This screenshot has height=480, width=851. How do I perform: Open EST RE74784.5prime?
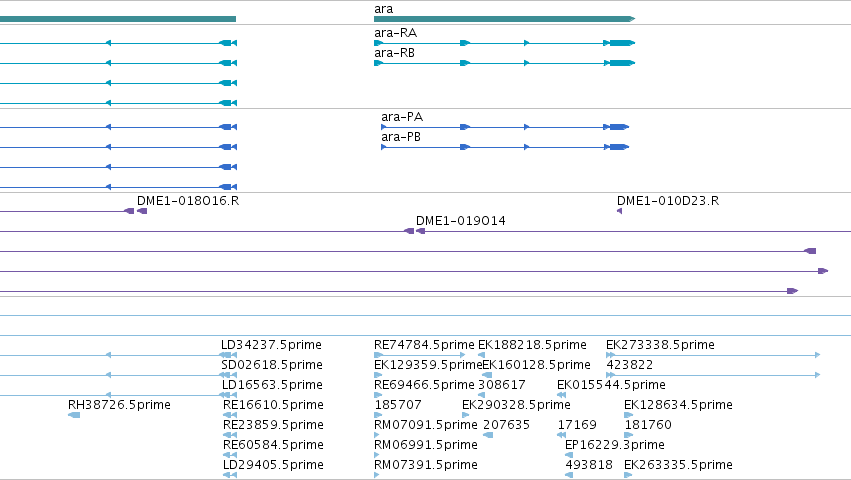coord(424,345)
